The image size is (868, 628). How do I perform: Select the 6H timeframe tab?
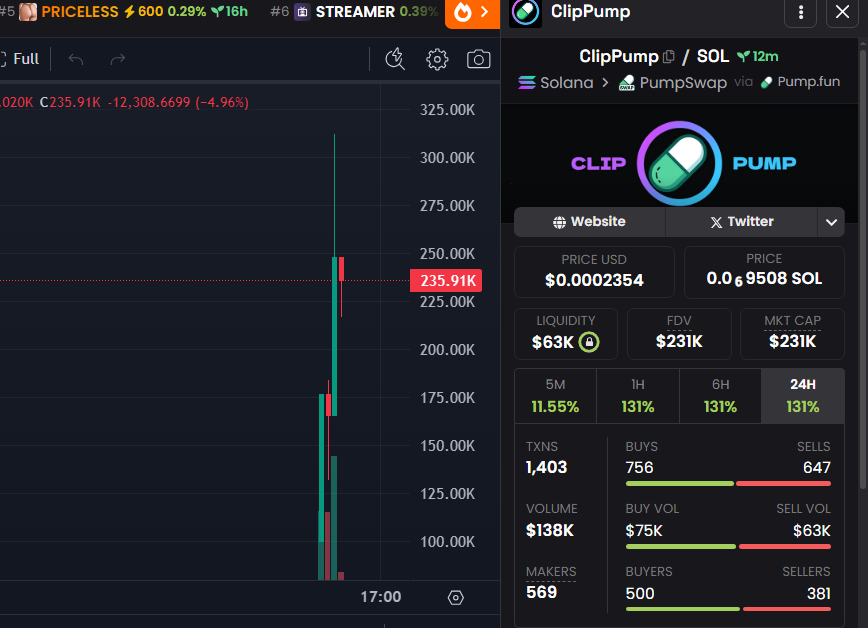[x=720, y=397]
